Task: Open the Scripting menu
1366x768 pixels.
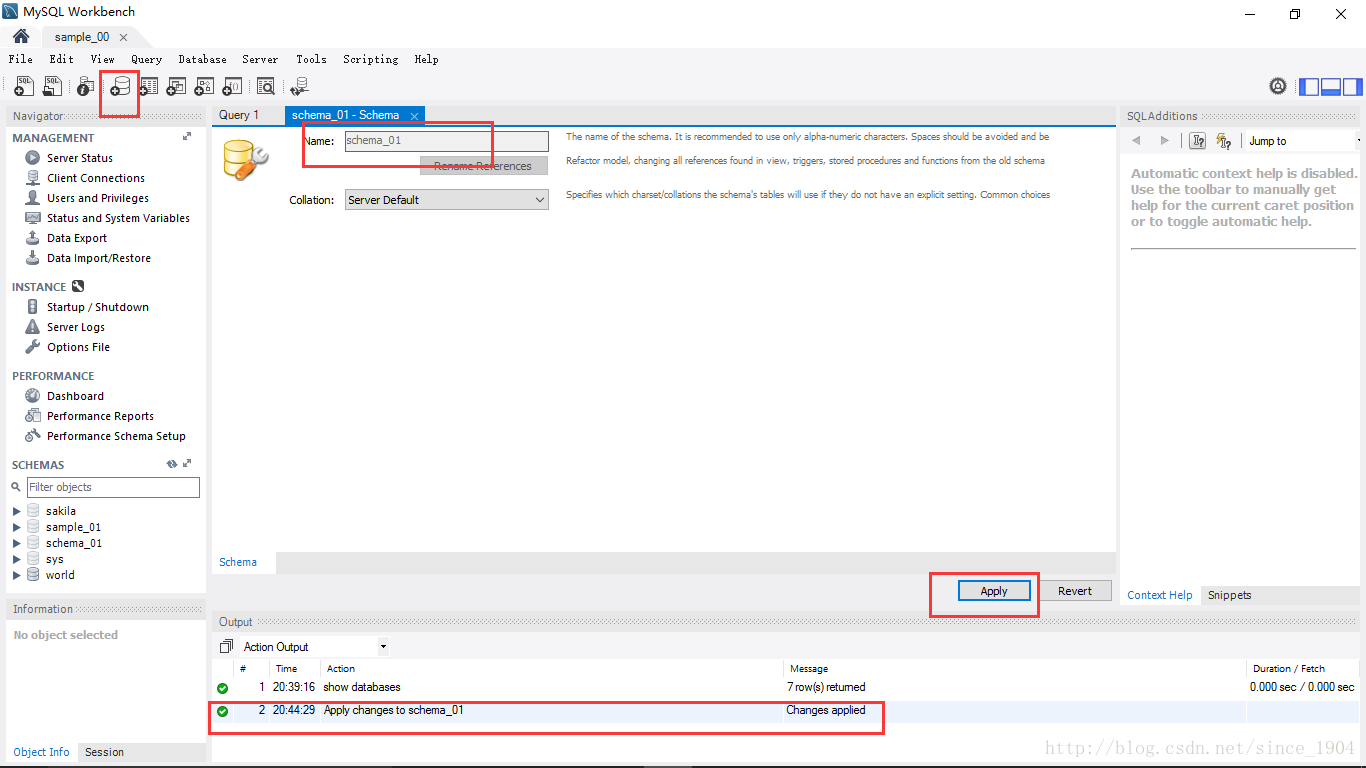Action: coord(371,59)
